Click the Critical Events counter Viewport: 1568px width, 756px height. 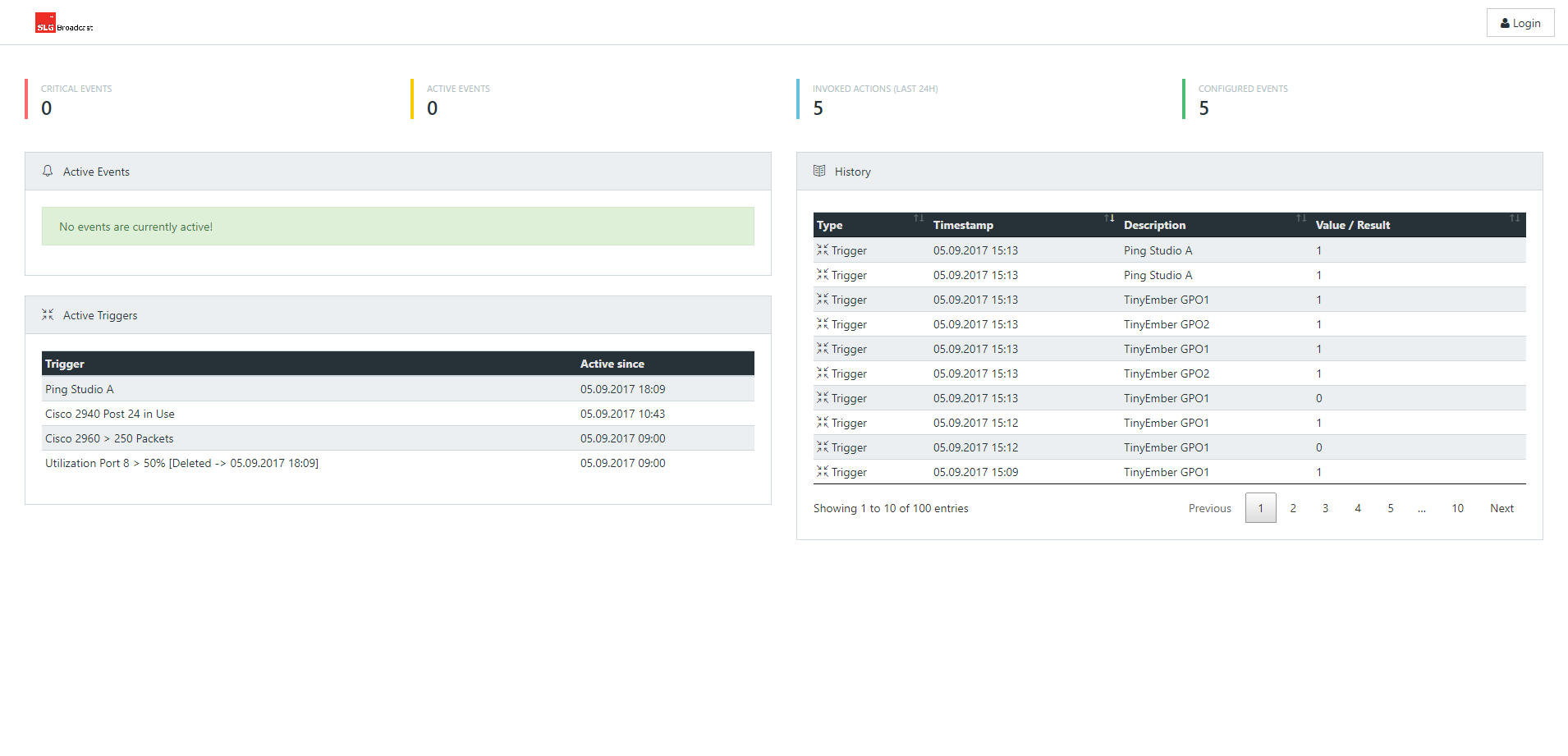point(76,99)
